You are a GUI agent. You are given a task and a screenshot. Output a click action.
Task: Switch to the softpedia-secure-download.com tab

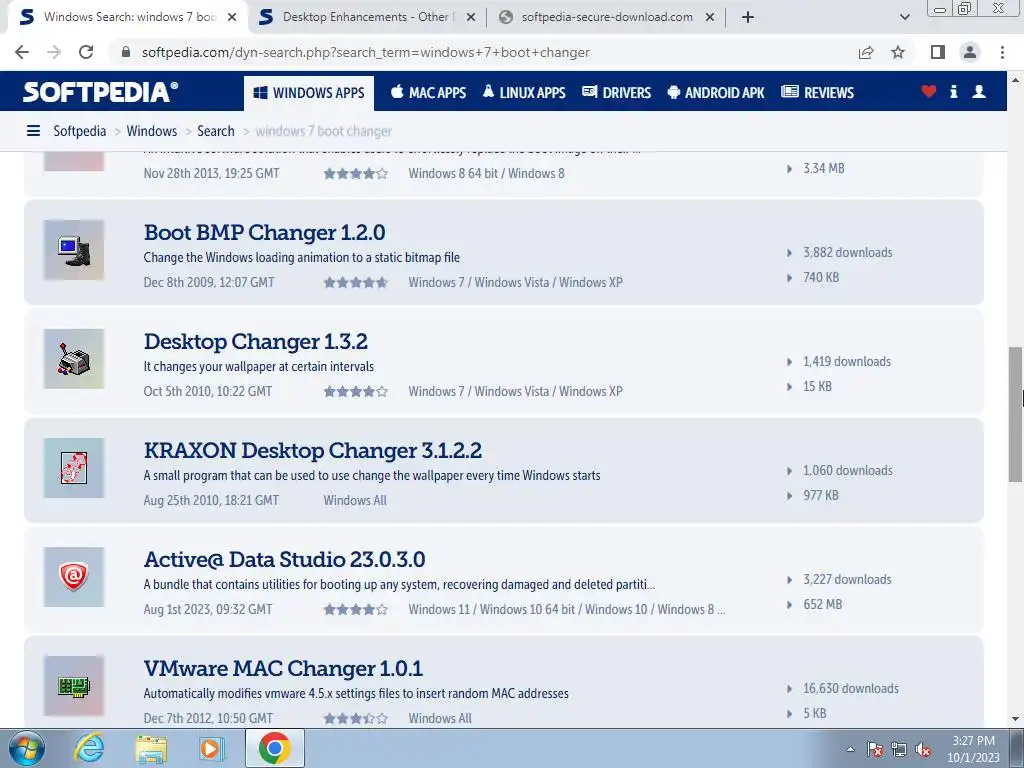607,17
